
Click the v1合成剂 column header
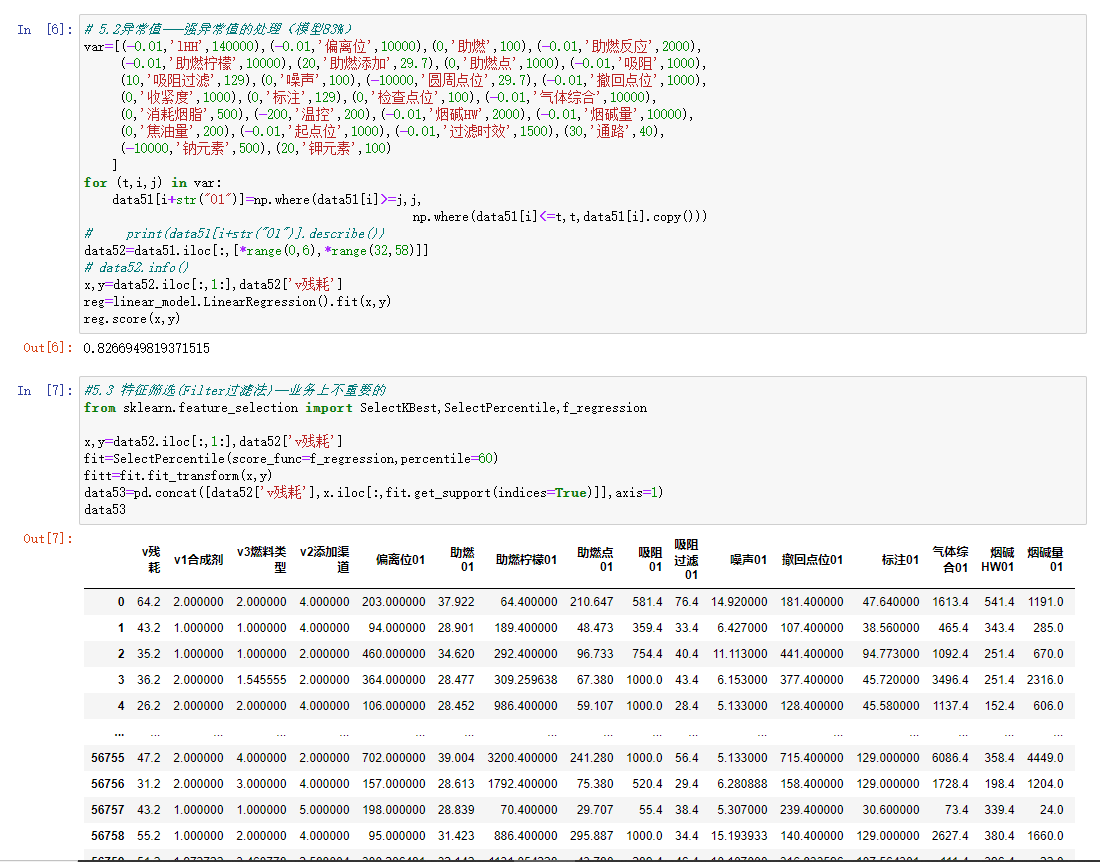(x=198, y=560)
